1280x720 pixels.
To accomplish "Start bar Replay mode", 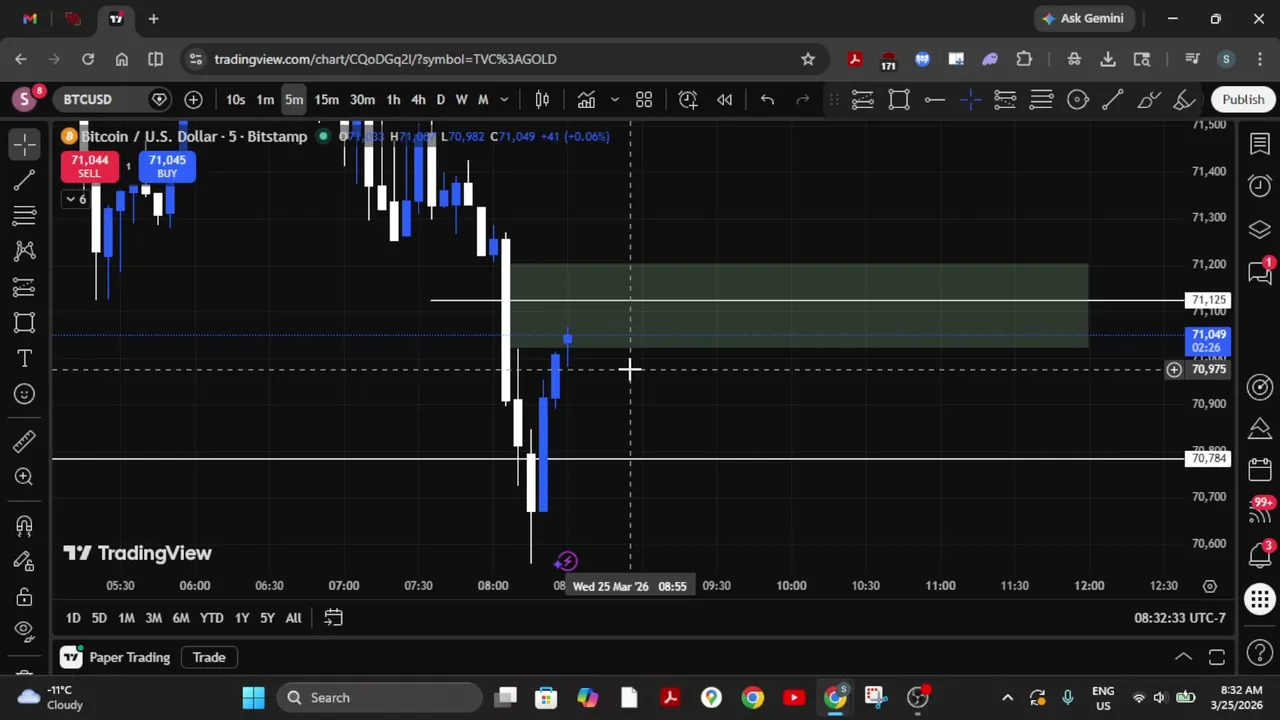I will pos(725,99).
